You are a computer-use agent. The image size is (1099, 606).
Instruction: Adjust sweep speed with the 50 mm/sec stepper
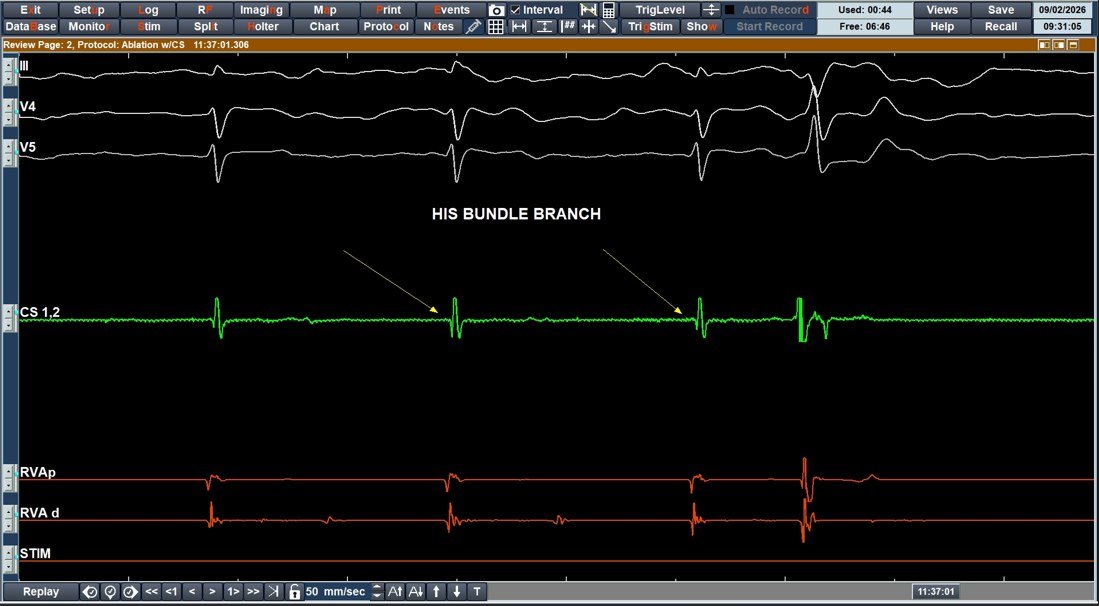click(x=377, y=592)
